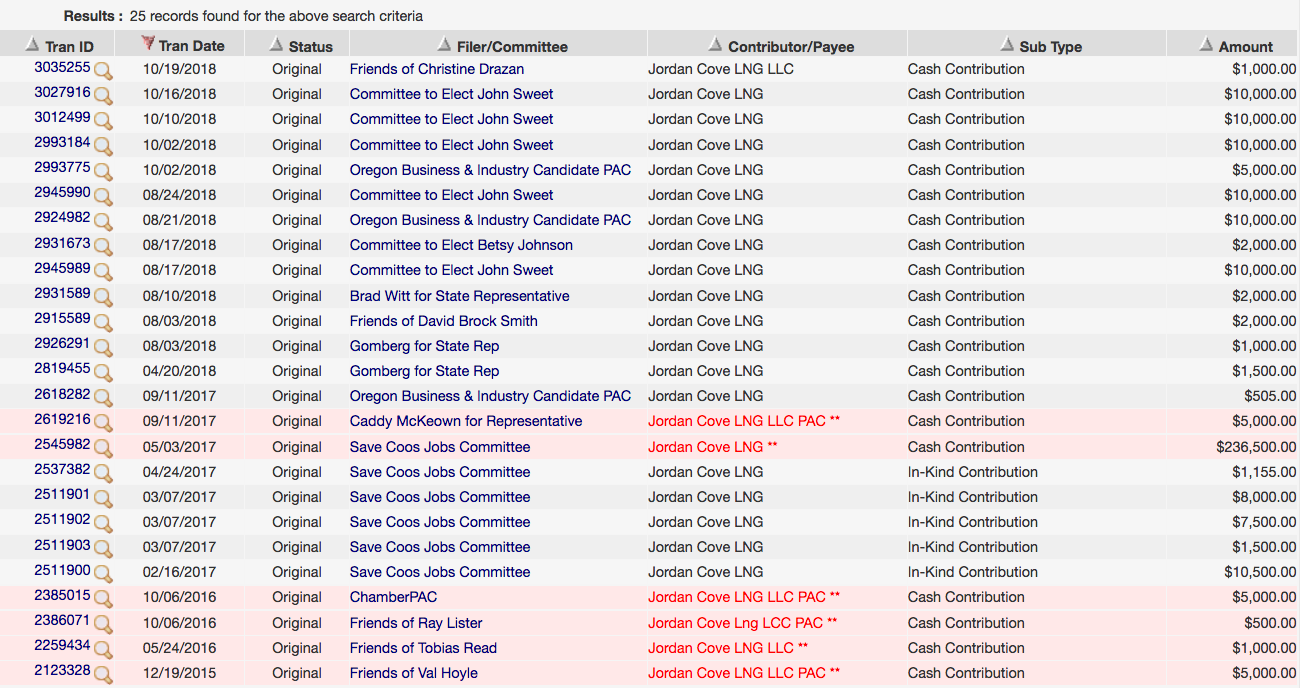
Task: Open Caddy McKeown for Representative link
Action: coord(466,421)
